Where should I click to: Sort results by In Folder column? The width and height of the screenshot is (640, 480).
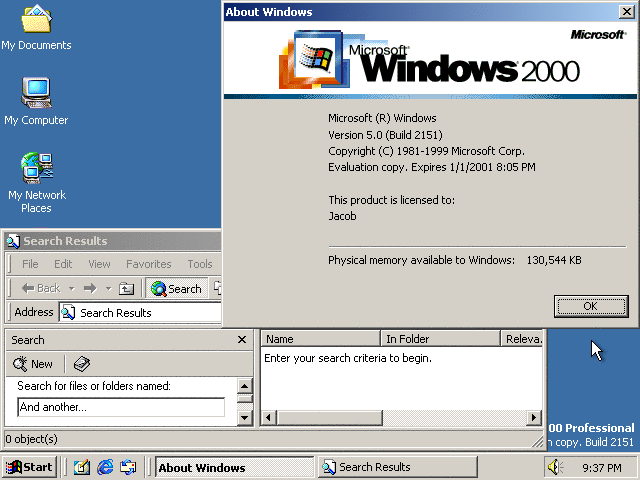440,339
